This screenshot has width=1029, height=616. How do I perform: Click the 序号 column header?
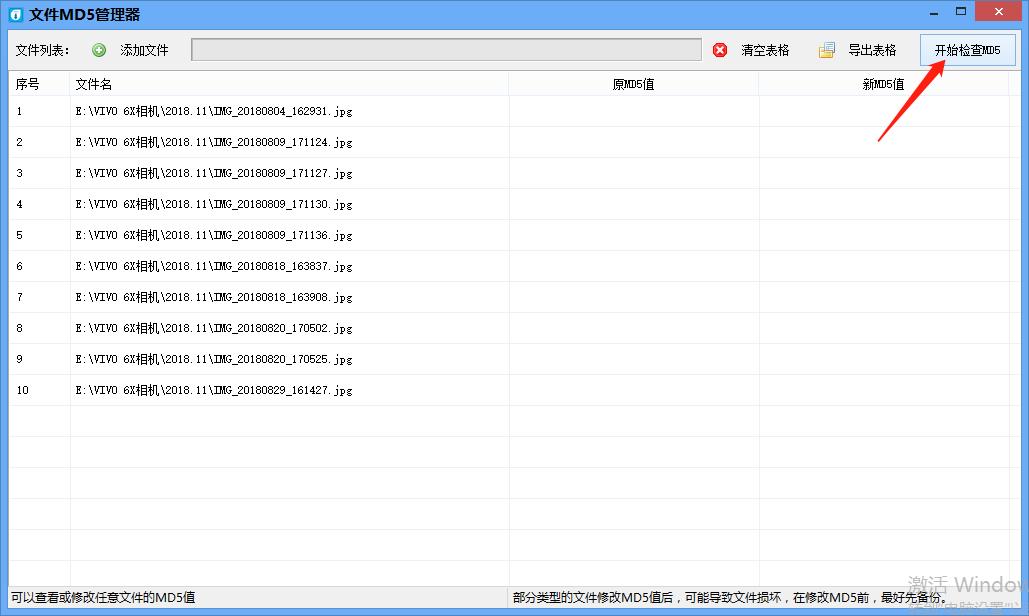(x=39, y=84)
